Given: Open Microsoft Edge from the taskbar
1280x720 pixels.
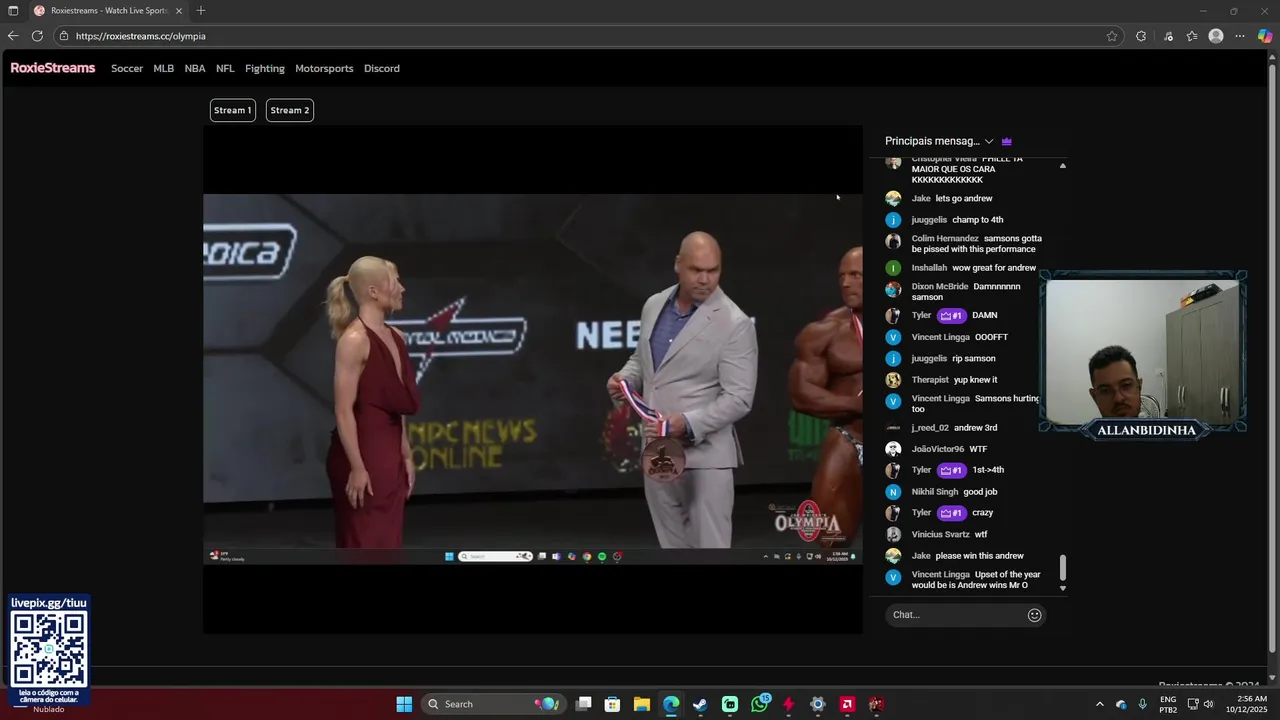Looking at the screenshot, I should point(671,704).
